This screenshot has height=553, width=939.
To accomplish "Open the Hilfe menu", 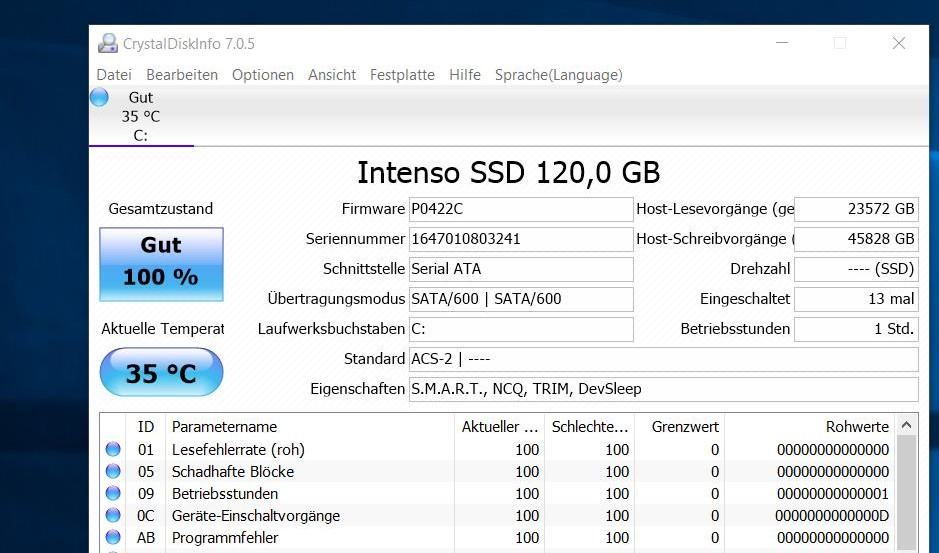I will pos(465,75).
